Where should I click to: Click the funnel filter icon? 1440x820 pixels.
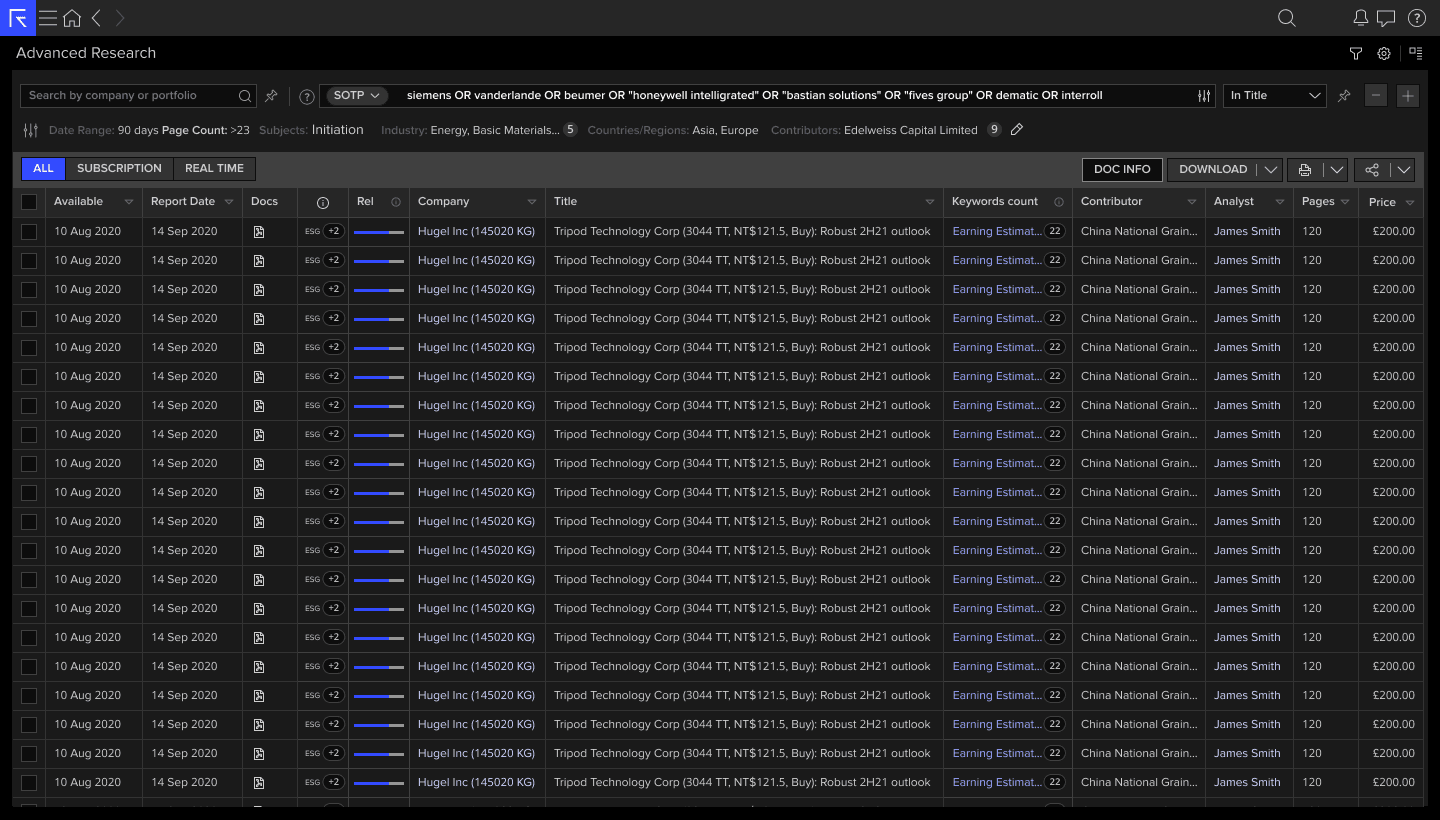click(1356, 53)
